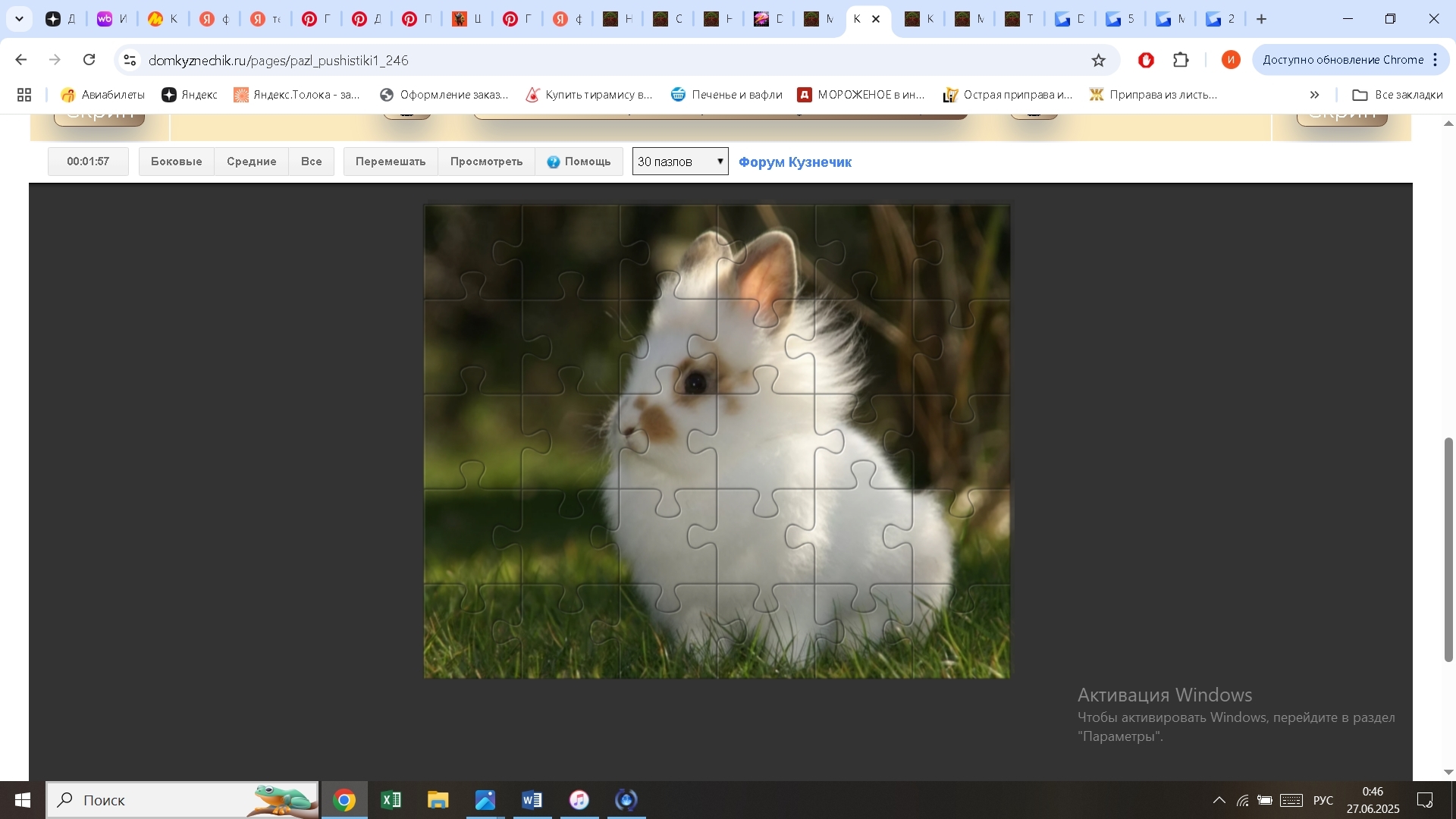Click the address bar URL
Image resolution: width=1456 pixels, height=819 pixels.
pos(278,60)
